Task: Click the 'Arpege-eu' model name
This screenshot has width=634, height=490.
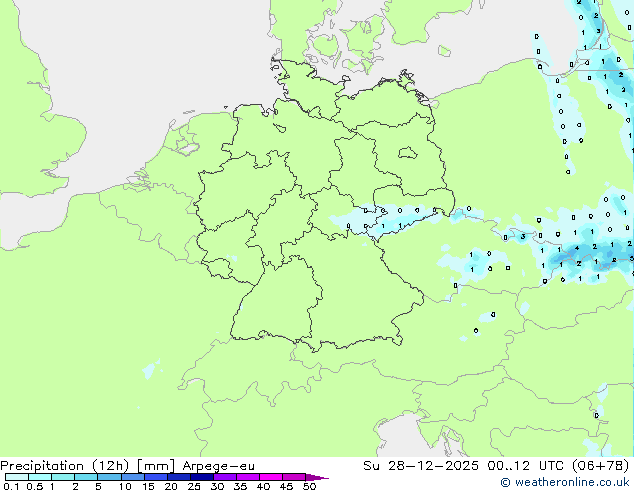Action: (x=219, y=466)
